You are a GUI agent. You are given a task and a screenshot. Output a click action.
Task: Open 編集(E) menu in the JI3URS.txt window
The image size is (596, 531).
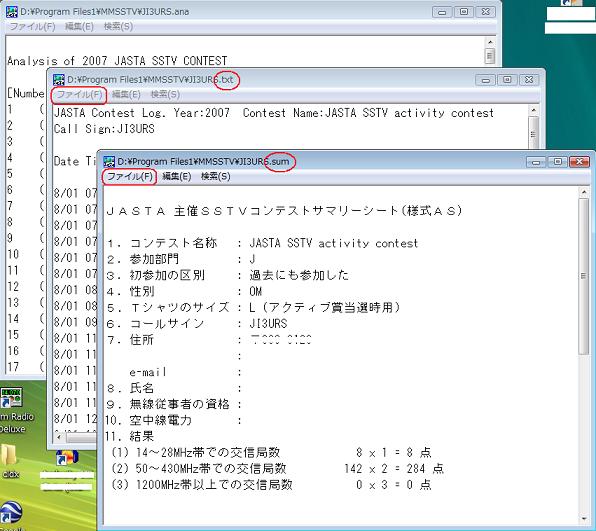[x=126, y=94]
